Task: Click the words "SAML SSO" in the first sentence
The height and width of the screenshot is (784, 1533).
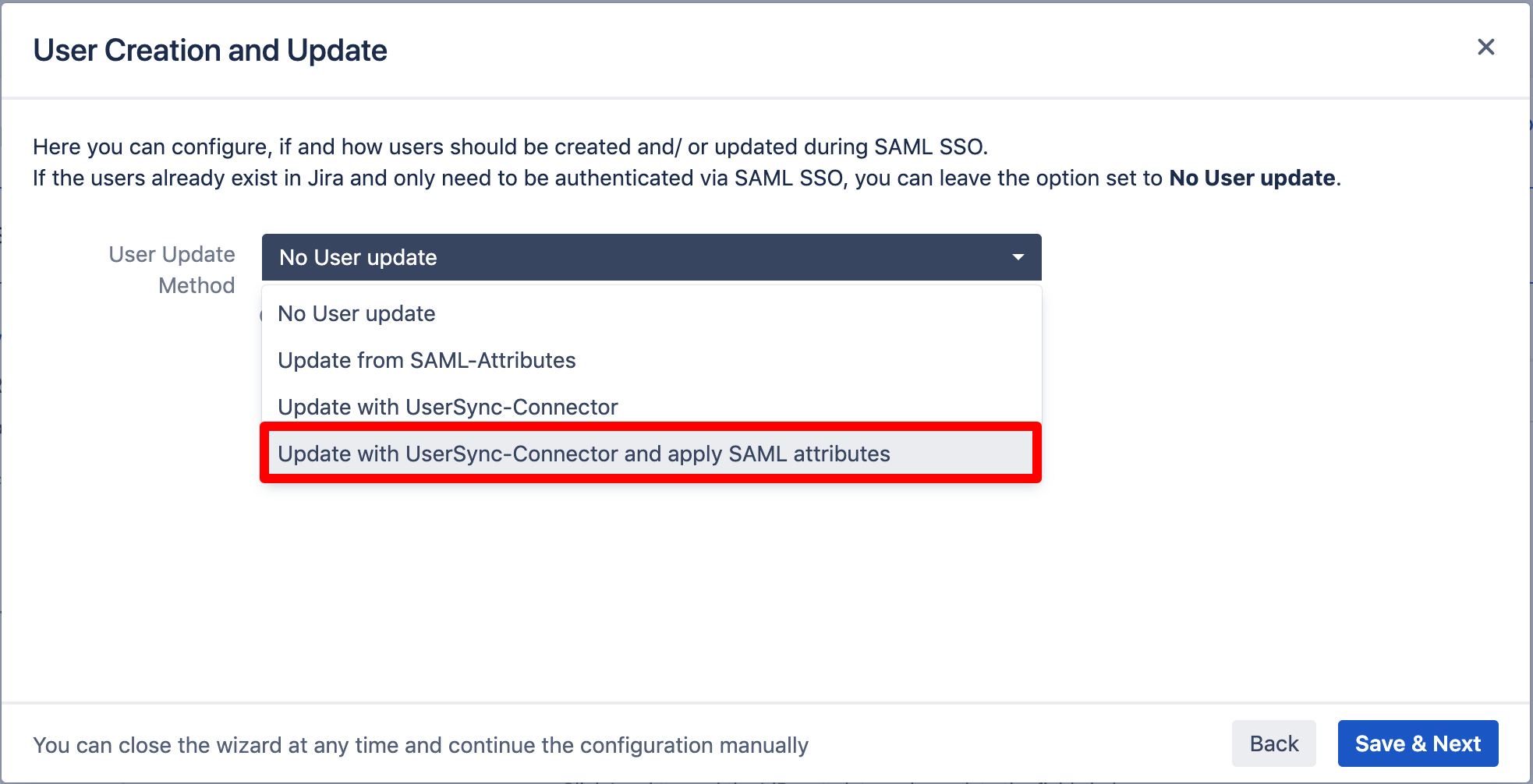Action: pyautogui.click(x=929, y=147)
